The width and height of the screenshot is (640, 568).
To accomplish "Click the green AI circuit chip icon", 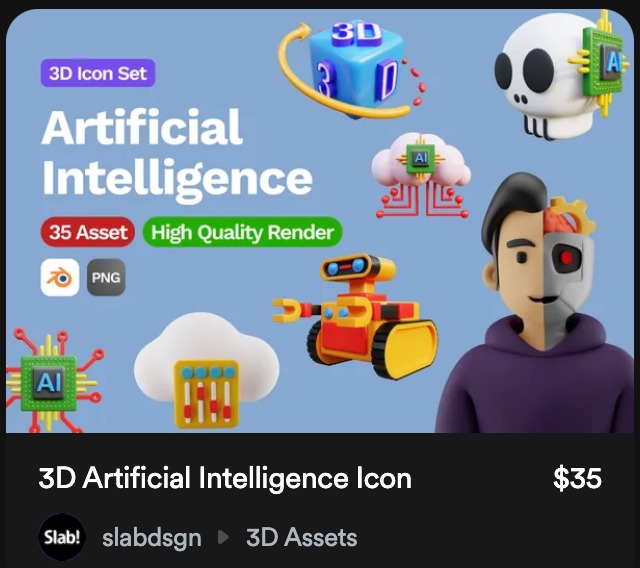I will (x=51, y=380).
